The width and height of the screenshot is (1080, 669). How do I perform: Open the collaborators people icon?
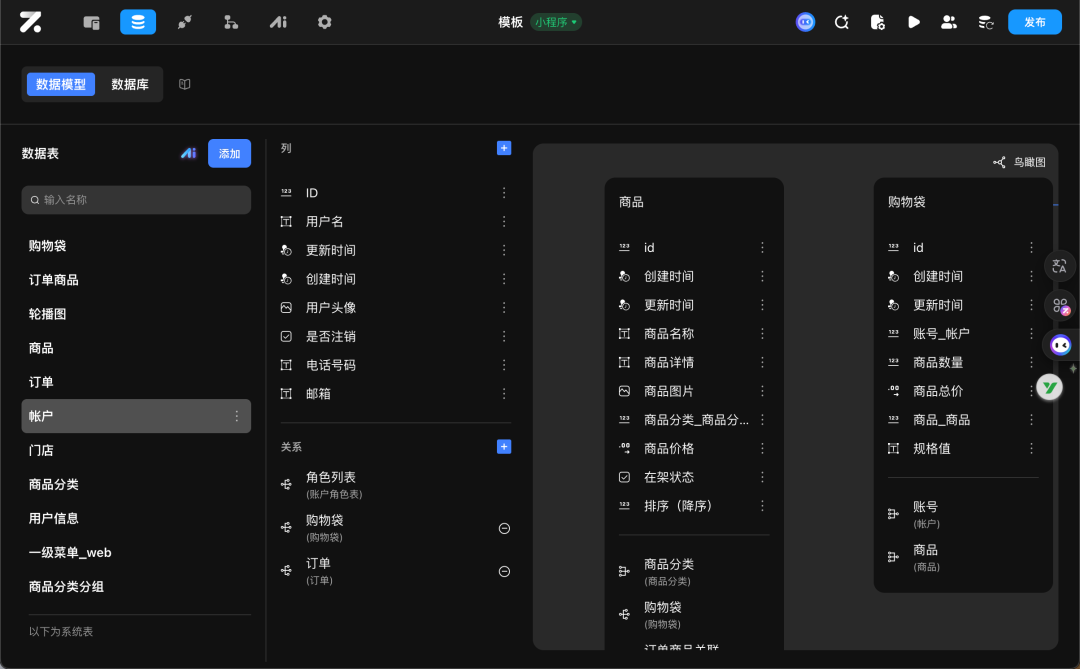[949, 22]
